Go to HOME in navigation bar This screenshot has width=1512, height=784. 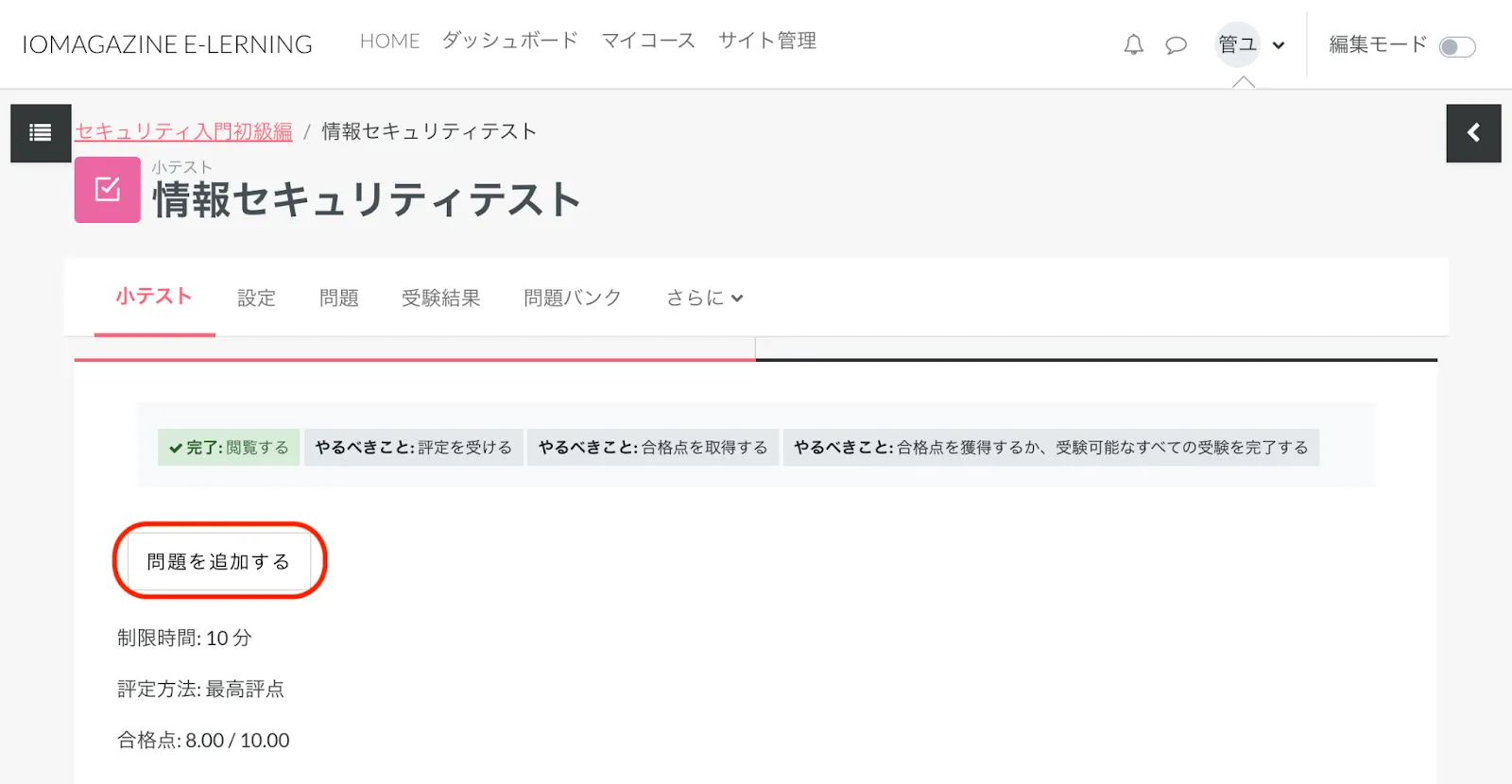click(x=389, y=41)
